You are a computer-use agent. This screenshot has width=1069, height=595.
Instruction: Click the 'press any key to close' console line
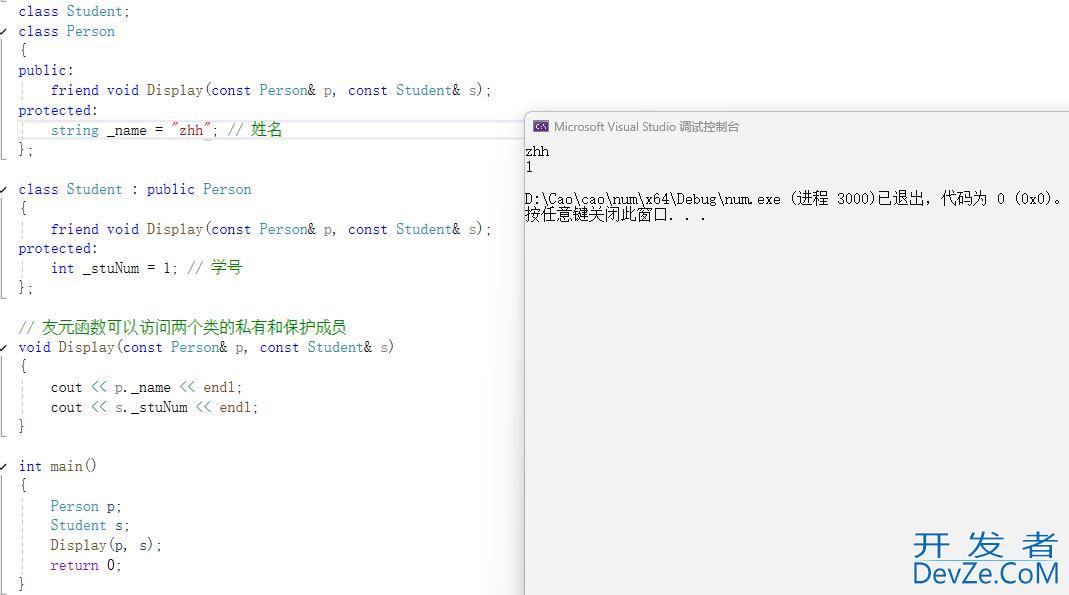615,215
